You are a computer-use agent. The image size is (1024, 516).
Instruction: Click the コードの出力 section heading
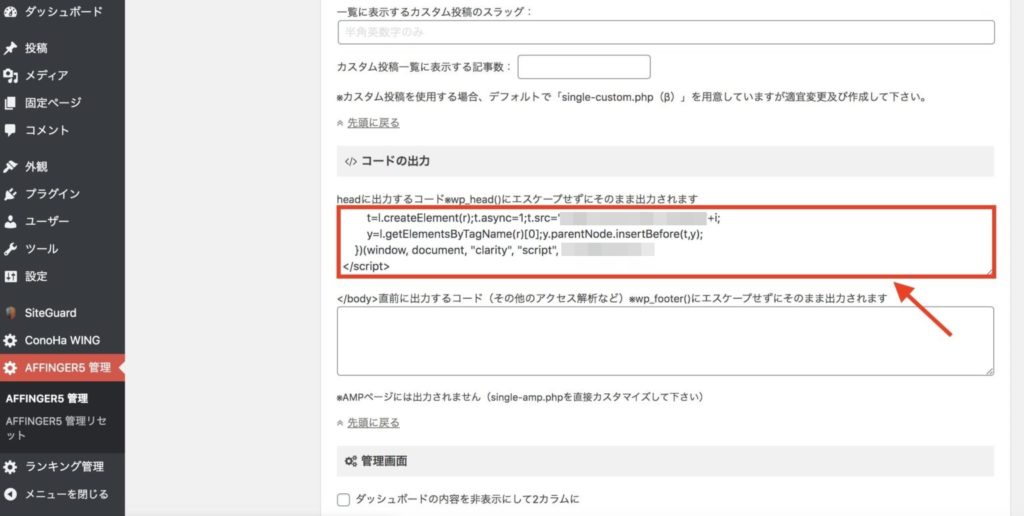point(395,161)
